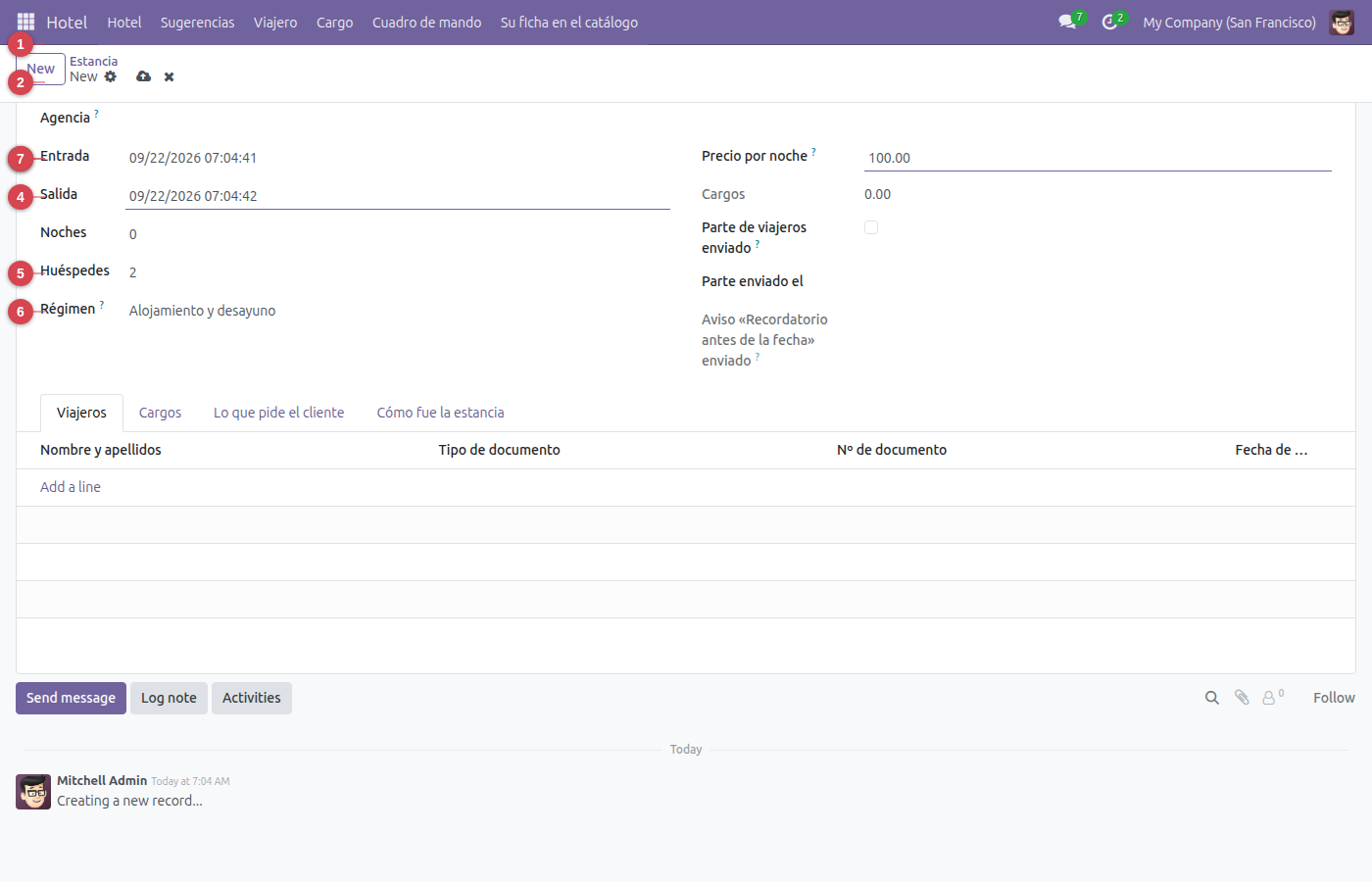Save record using the cloud upload icon

(x=143, y=76)
